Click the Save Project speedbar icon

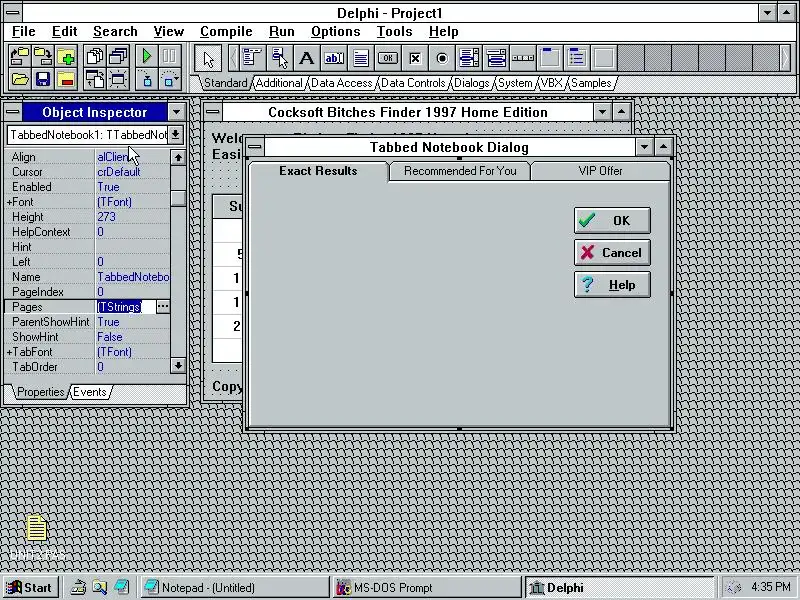(43, 56)
